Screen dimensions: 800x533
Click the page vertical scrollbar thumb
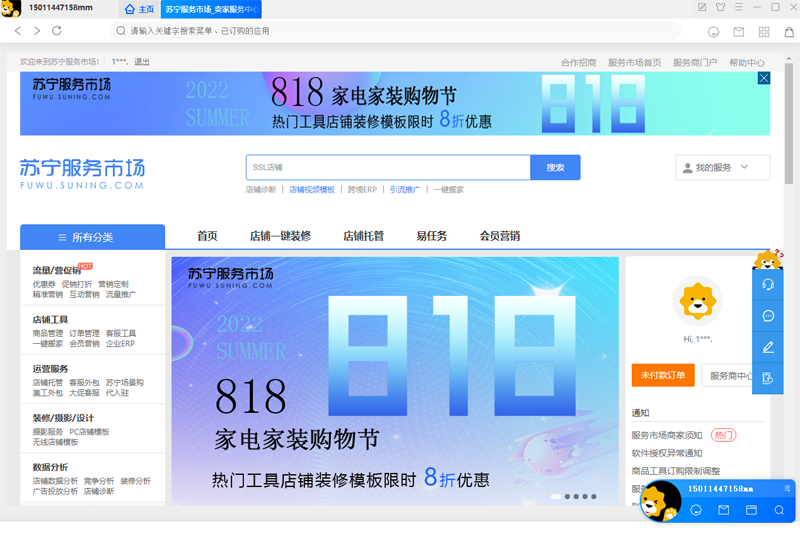(x=789, y=123)
